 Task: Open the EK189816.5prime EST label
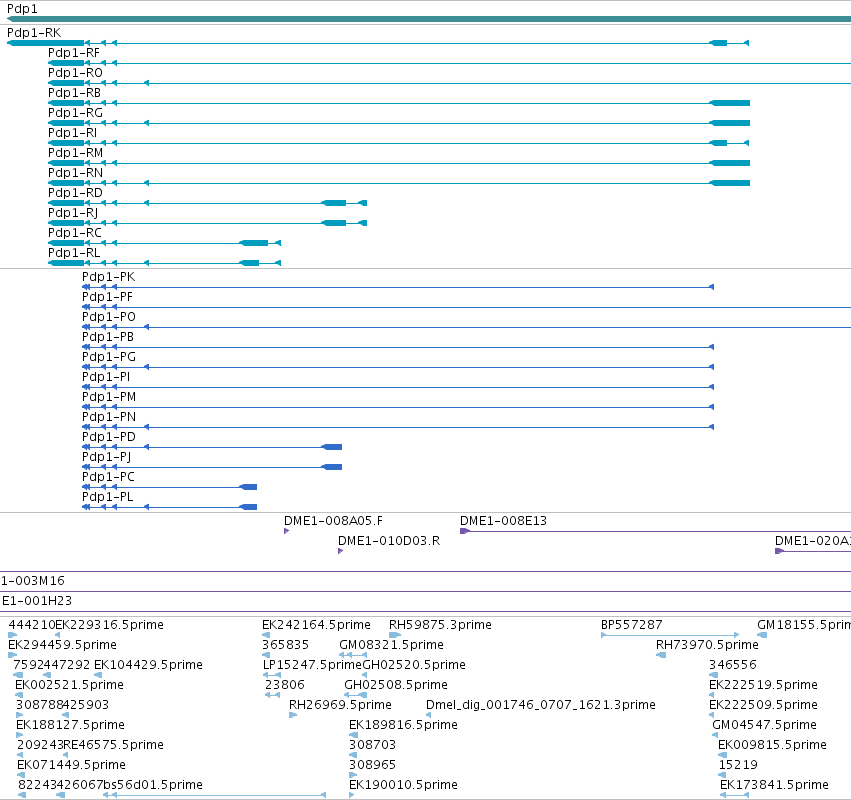(x=403, y=726)
